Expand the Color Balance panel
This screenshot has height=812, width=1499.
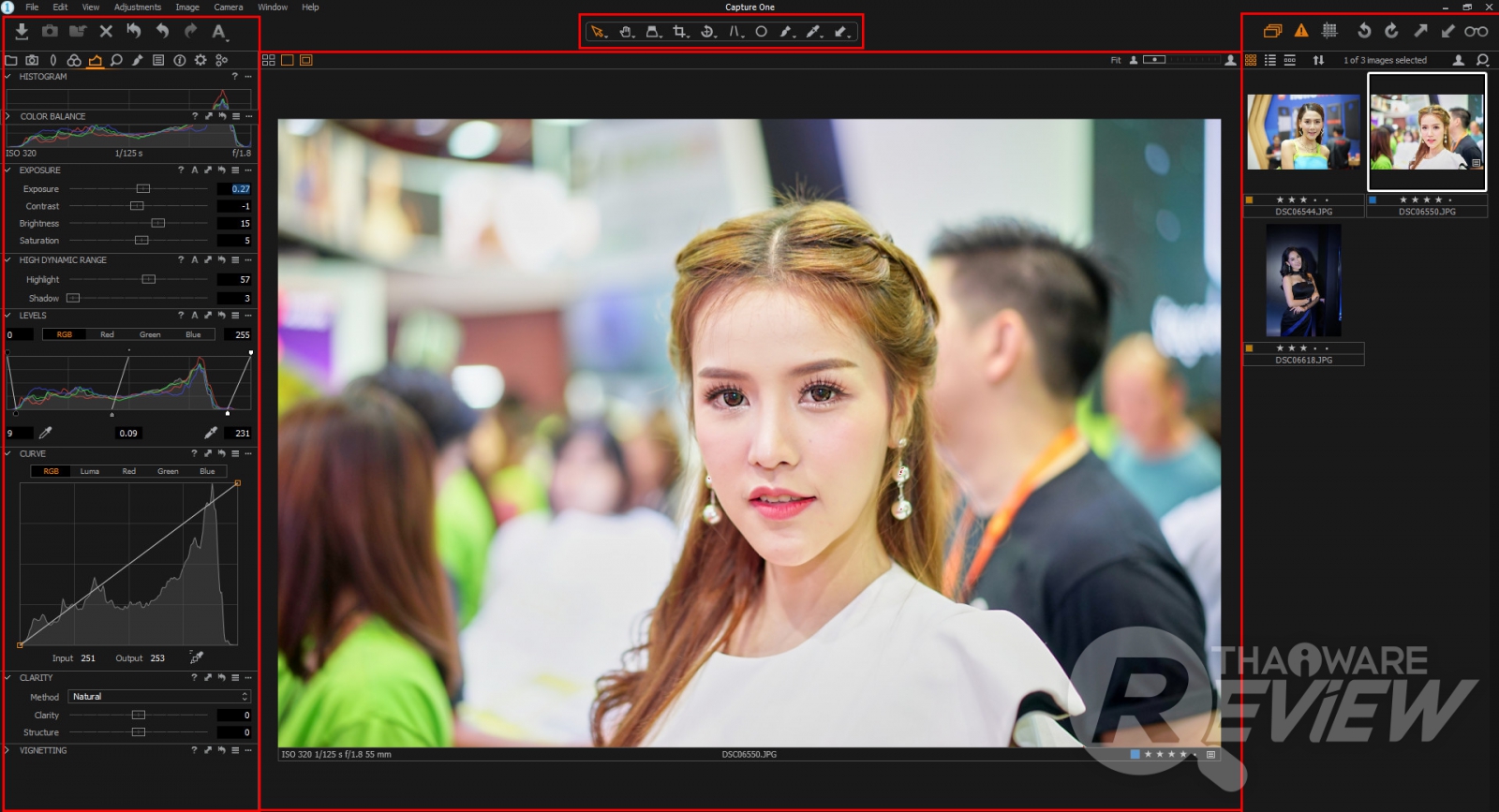(x=8, y=116)
